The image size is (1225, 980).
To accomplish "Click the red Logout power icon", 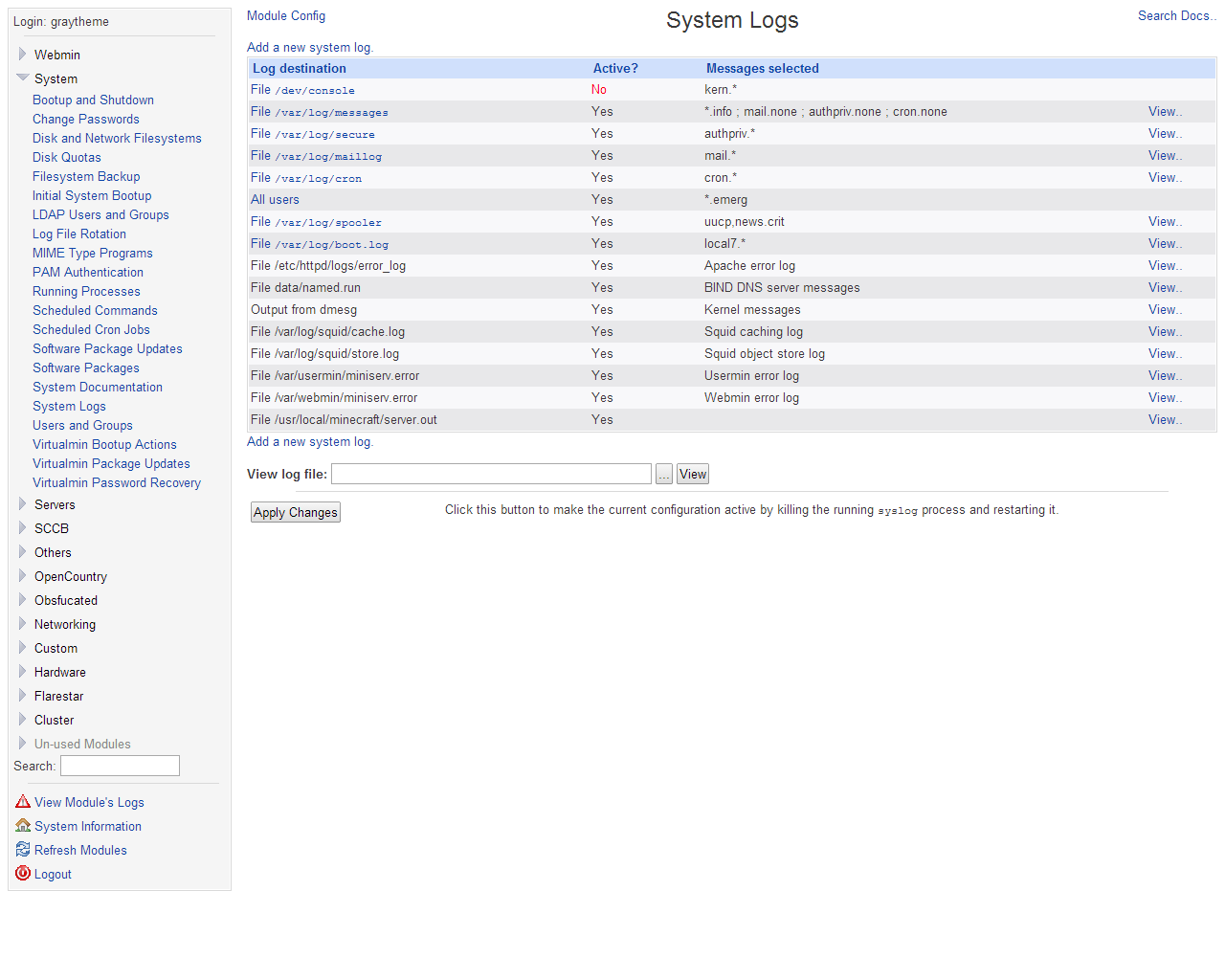I will pos(23,874).
